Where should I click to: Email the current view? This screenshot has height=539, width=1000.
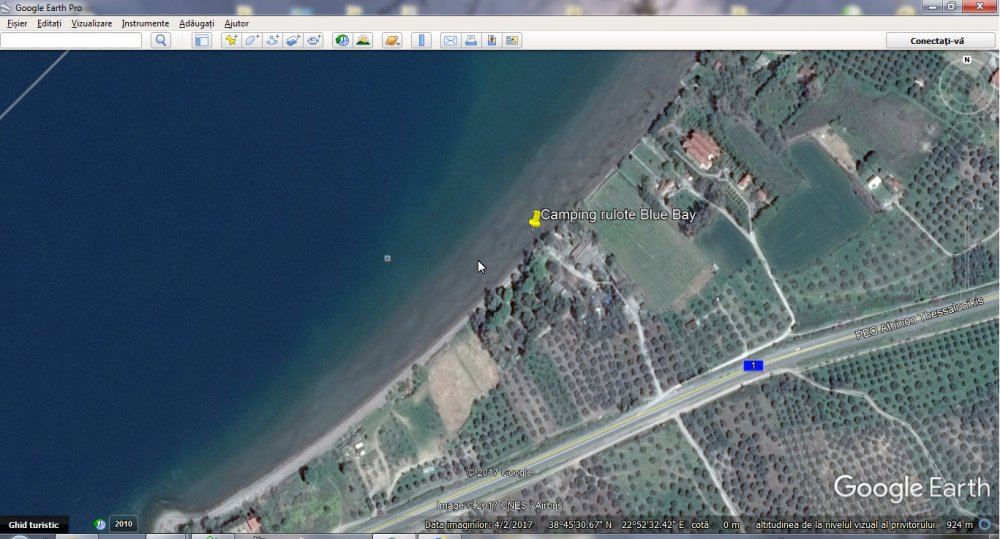tap(450, 41)
